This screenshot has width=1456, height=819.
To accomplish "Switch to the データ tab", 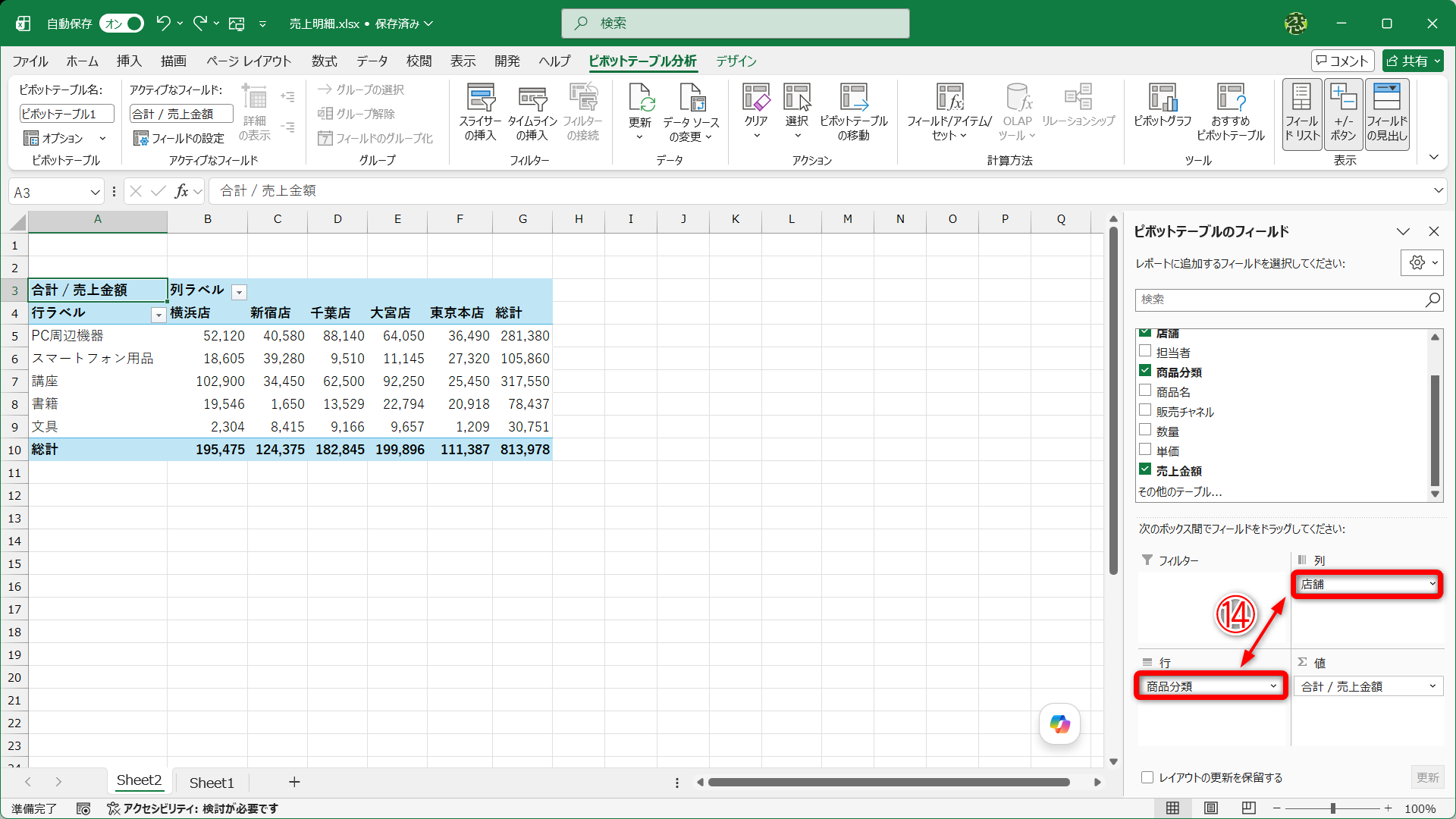I will click(x=372, y=61).
